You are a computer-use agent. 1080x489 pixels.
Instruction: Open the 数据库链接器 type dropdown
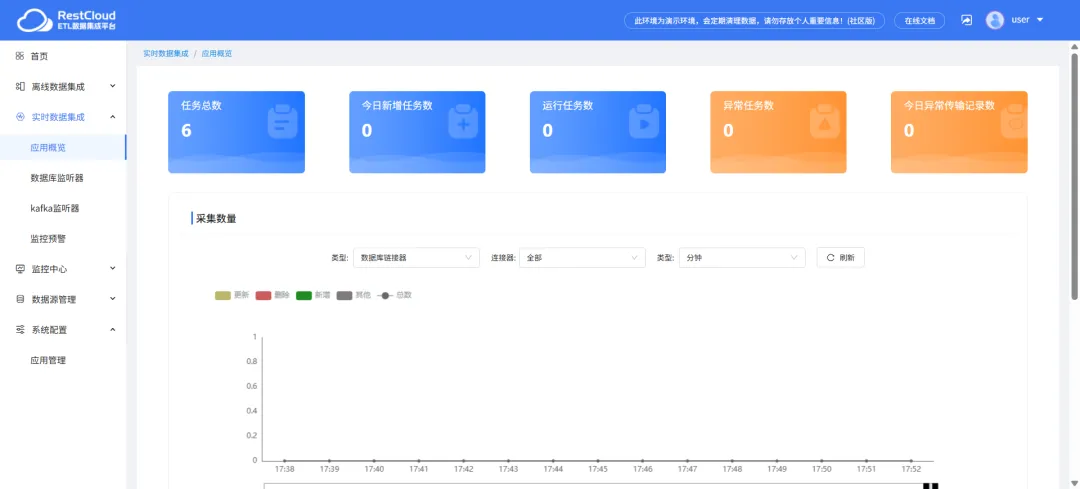[416, 258]
